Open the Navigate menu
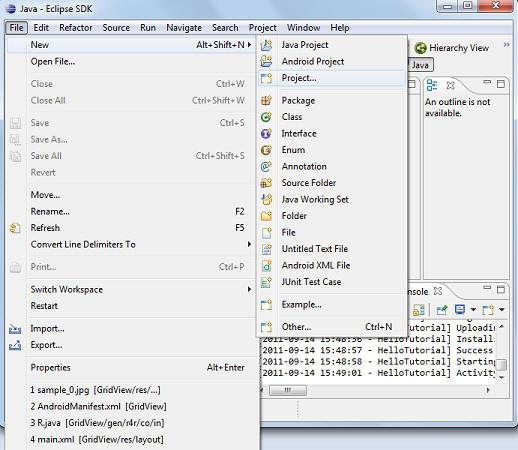 coord(184,28)
